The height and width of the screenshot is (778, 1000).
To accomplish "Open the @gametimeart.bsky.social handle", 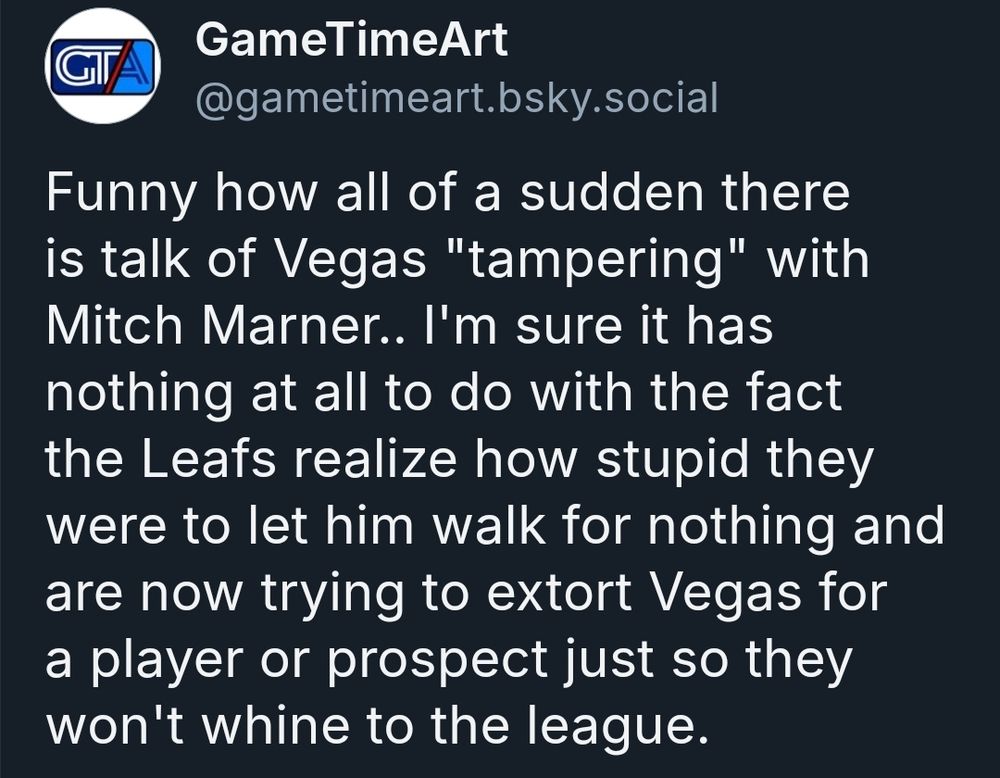I will tap(457, 99).
